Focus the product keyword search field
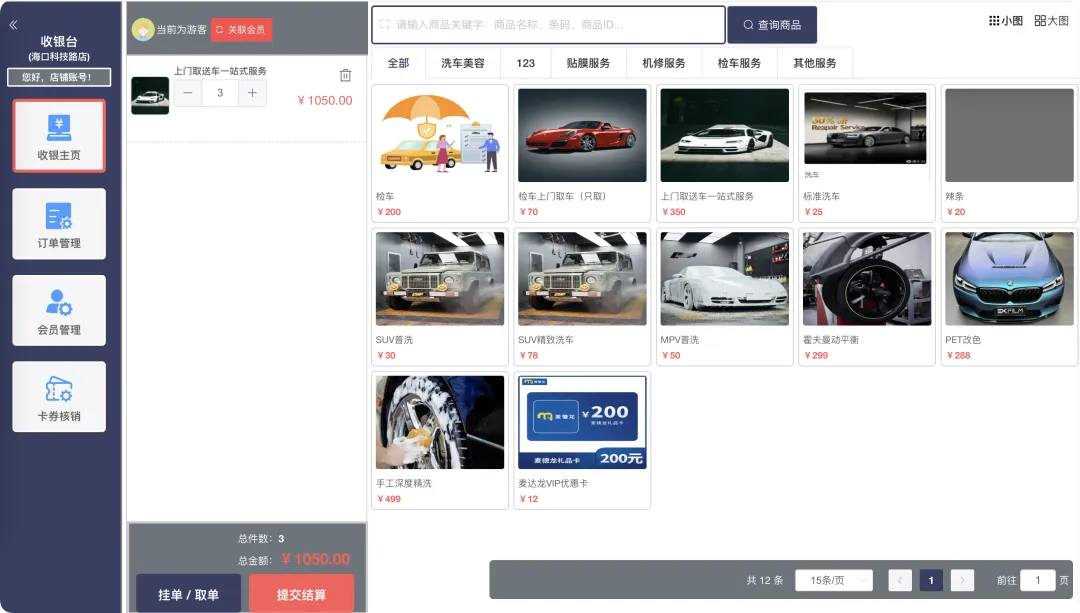Screen dimensions: 1080x613 pyautogui.click(x=548, y=25)
